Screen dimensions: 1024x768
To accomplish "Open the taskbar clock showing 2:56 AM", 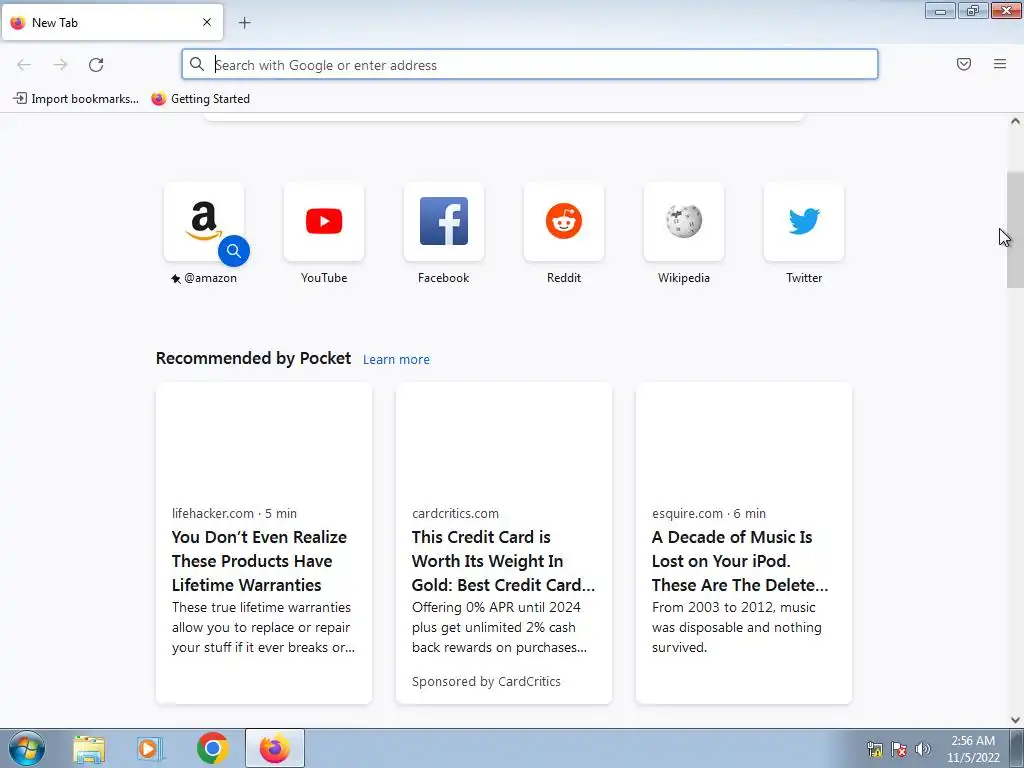I will click(x=973, y=749).
